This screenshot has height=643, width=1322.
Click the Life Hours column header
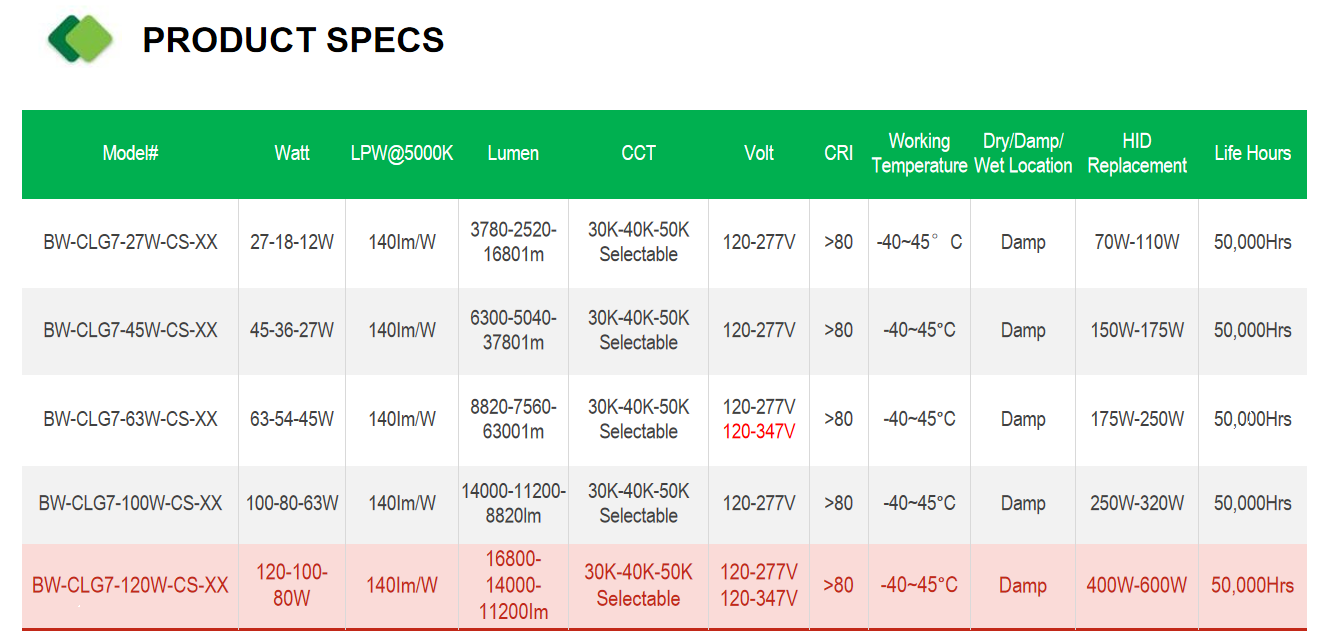(x=1253, y=153)
